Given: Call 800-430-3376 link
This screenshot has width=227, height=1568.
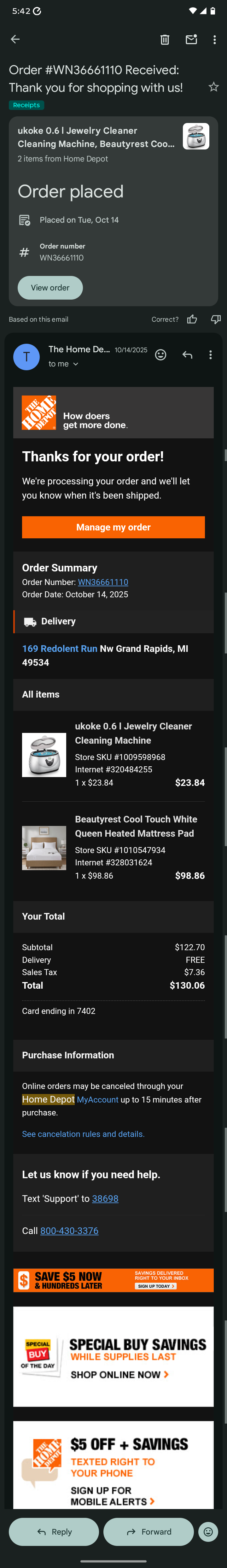Looking at the screenshot, I should point(69,1231).
